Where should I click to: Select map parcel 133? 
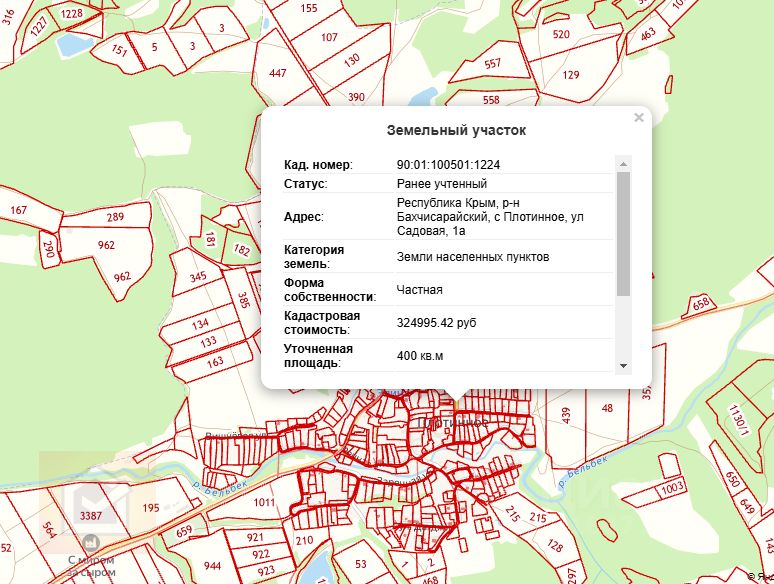pos(208,342)
